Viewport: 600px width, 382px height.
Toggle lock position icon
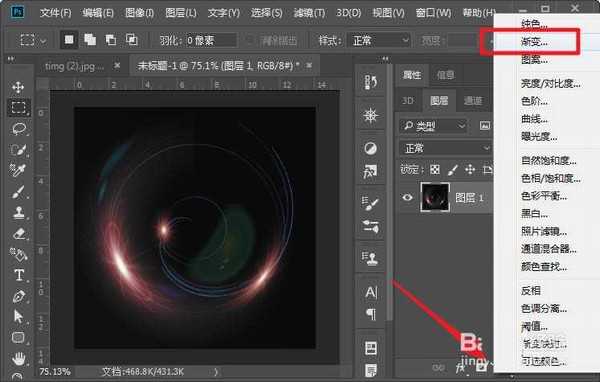point(470,170)
